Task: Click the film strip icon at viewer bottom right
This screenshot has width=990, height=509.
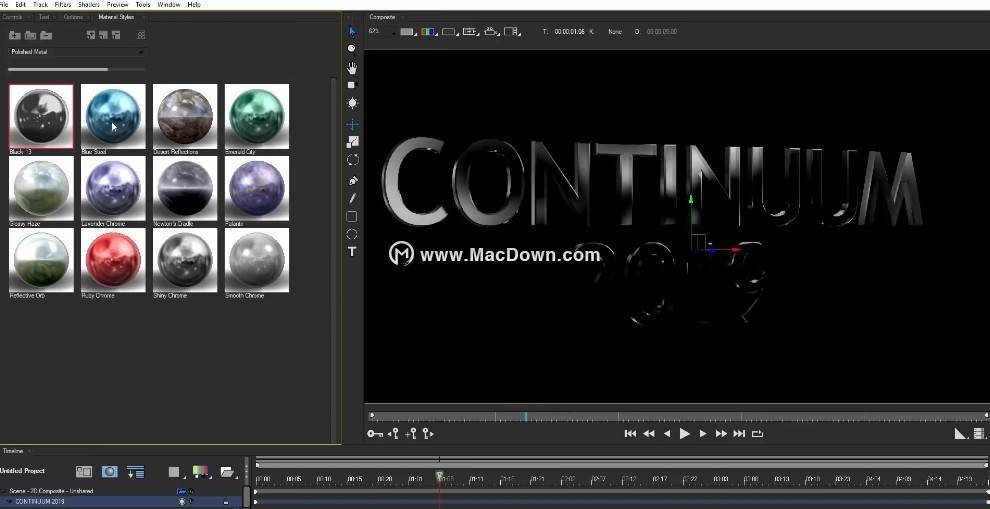Action: (979, 434)
